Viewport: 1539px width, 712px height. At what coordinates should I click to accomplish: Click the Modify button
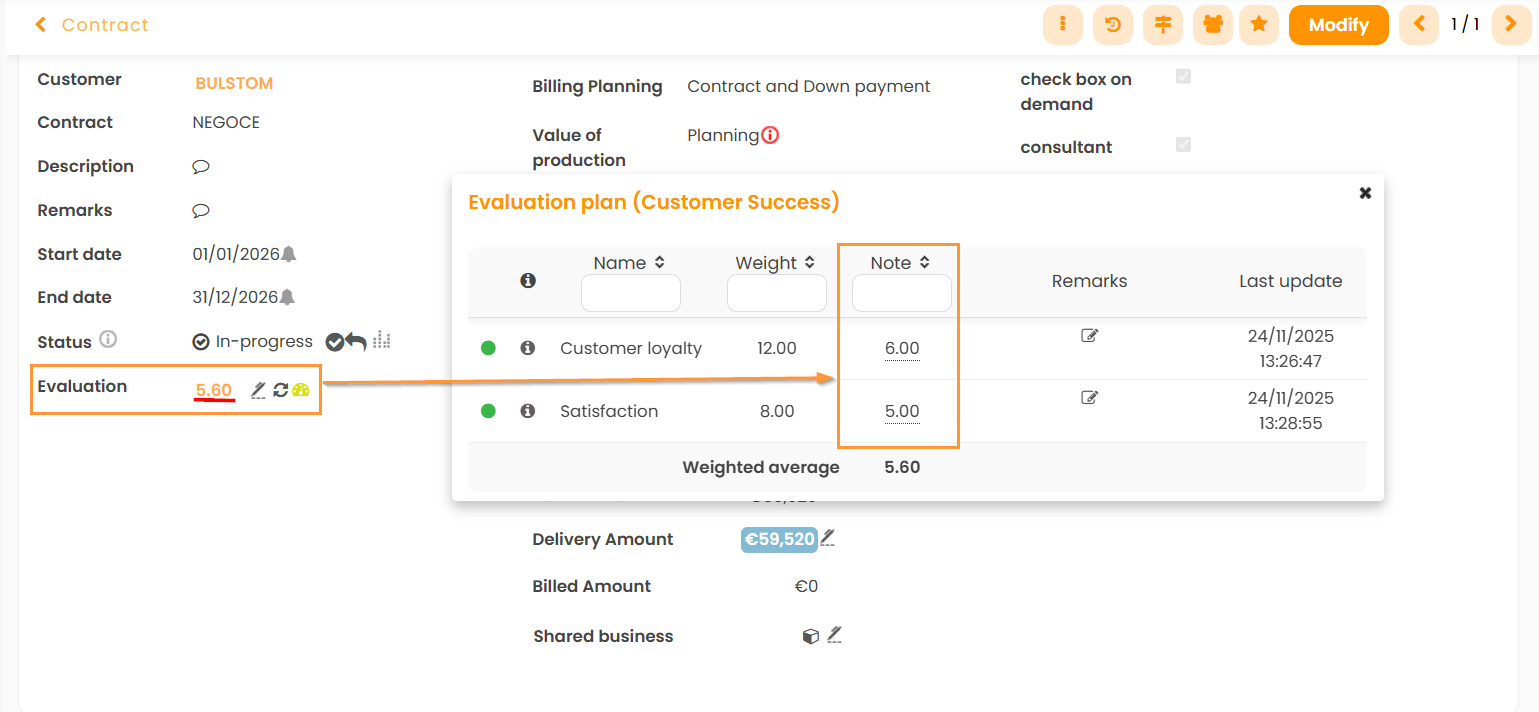1338,25
